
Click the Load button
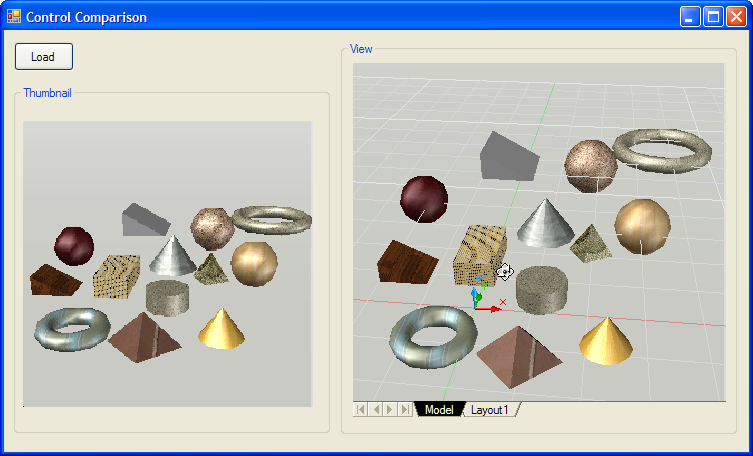[44, 57]
